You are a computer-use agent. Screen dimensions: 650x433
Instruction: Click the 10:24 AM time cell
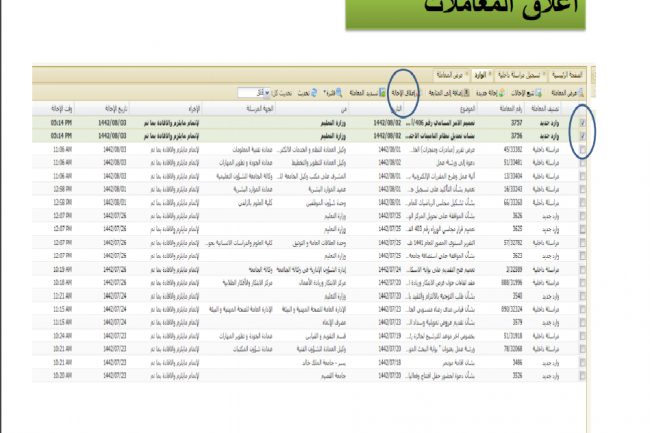point(63,336)
